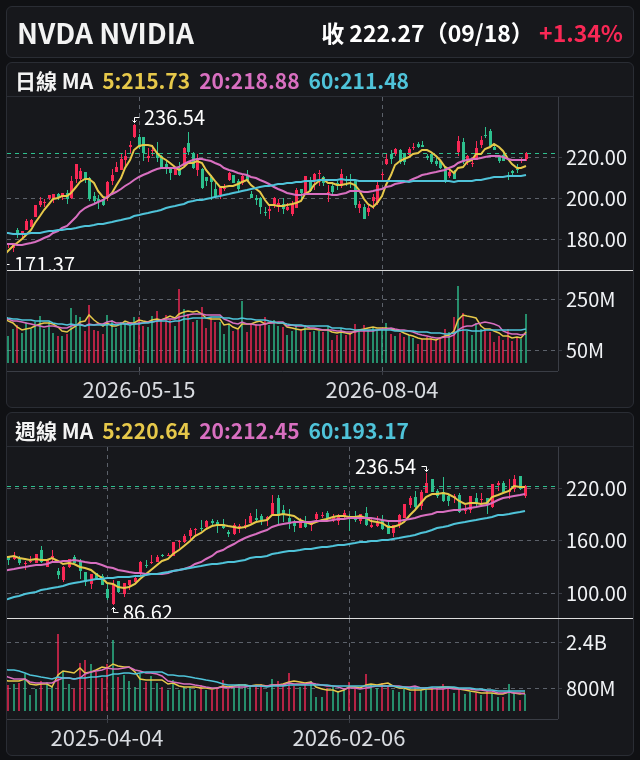Select the daily MA 20:218.88 value
The height and width of the screenshot is (760, 640).
249,81
